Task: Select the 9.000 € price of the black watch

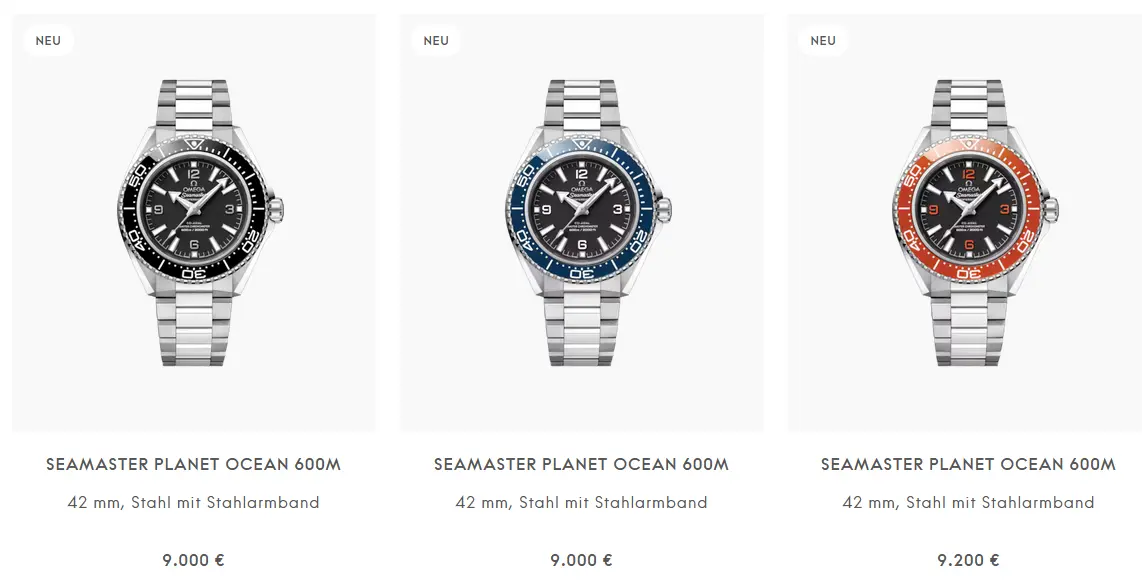Action: (x=194, y=561)
